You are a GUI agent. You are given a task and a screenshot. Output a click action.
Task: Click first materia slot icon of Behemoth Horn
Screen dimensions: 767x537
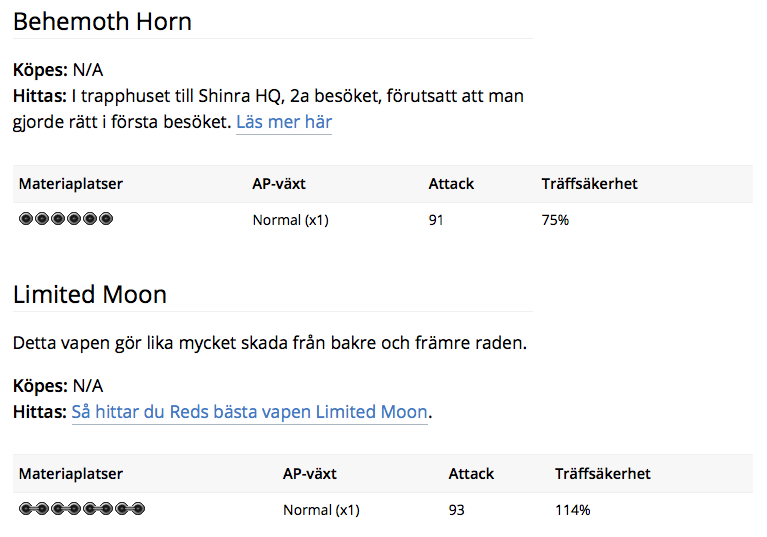coord(26,219)
